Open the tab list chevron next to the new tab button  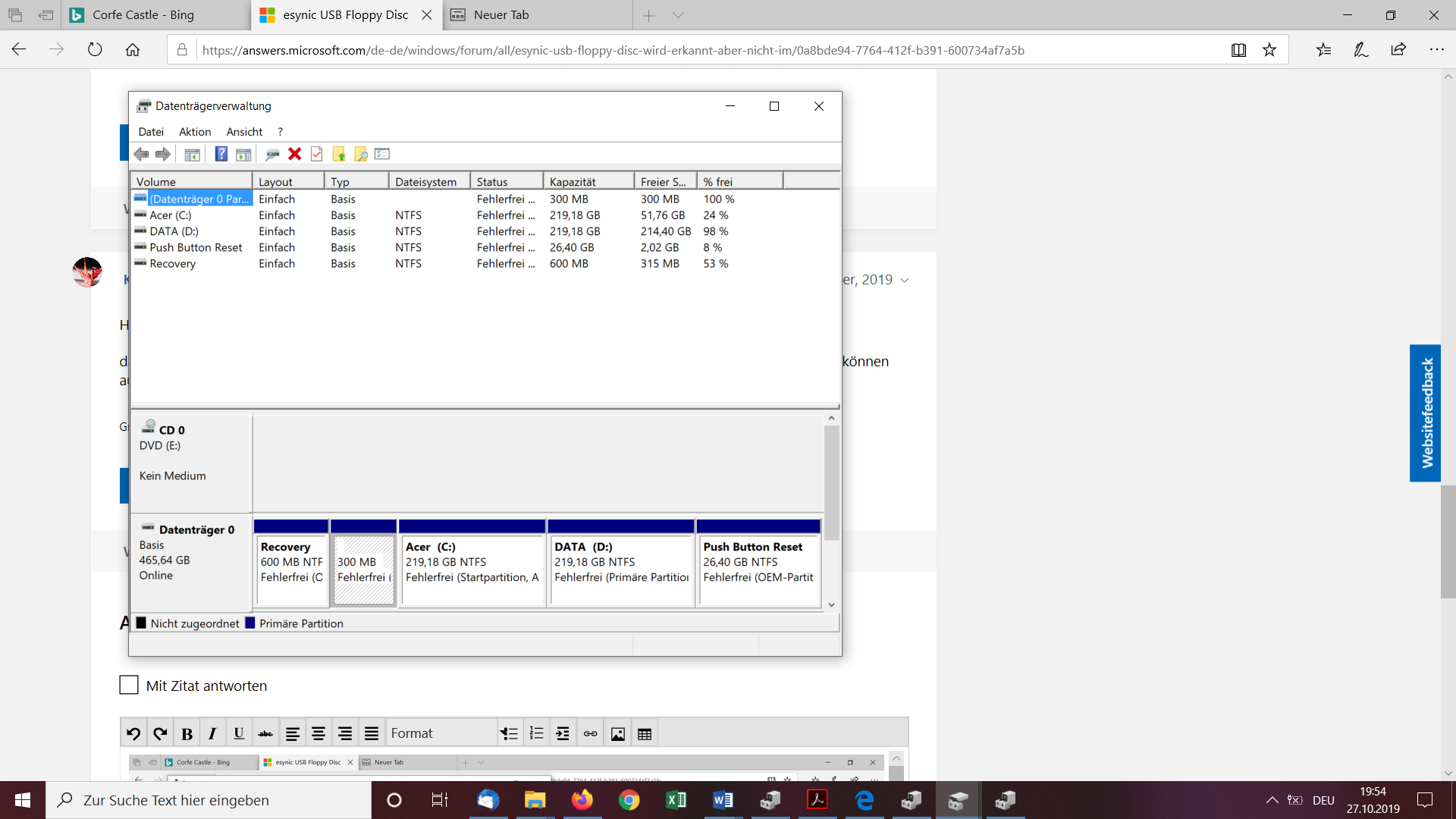click(x=678, y=15)
